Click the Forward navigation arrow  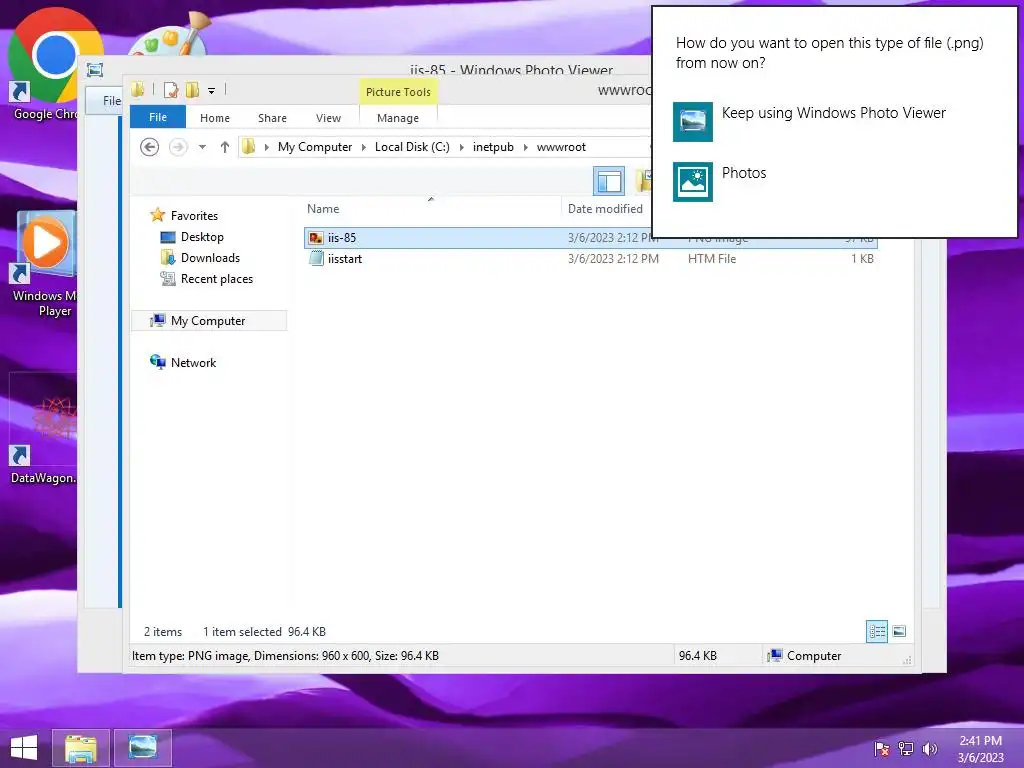(x=178, y=147)
